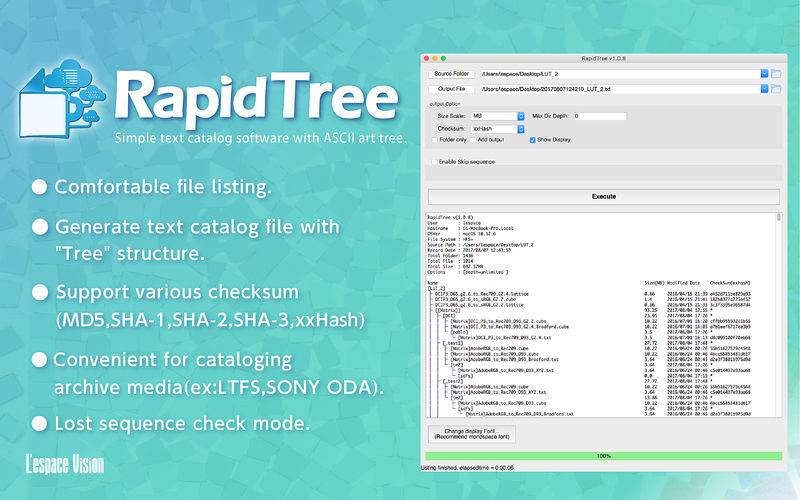Click 'Comfortable file listing.' bullet text
Image resolution: width=800 pixels, height=500 pixels.
tap(163, 187)
